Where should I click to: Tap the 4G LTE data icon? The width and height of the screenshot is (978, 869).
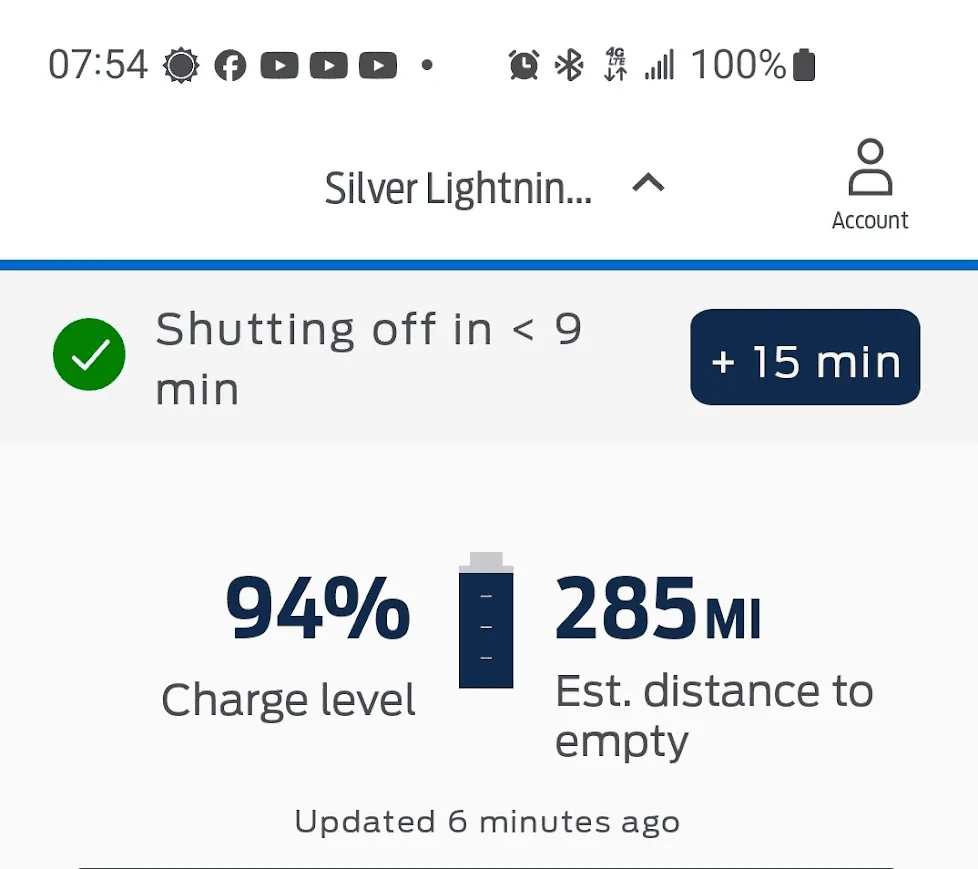(616, 66)
